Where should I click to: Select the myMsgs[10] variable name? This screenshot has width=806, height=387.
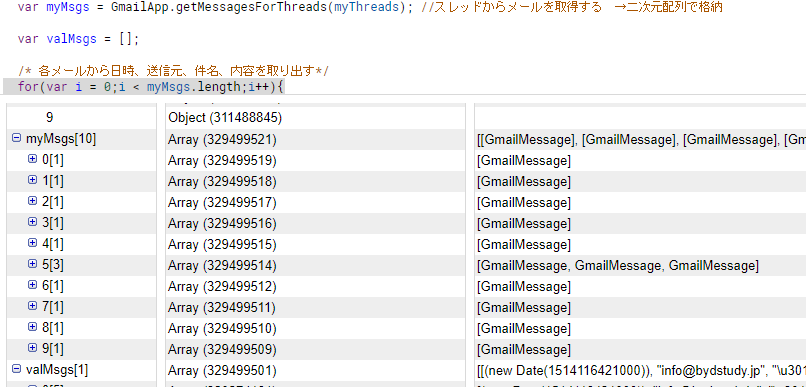61,139
